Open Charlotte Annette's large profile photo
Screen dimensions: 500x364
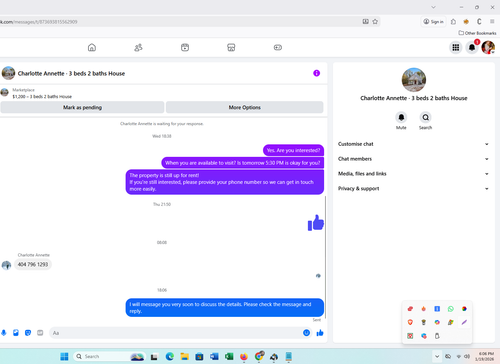pyautogui.click(x=414, y=80)
